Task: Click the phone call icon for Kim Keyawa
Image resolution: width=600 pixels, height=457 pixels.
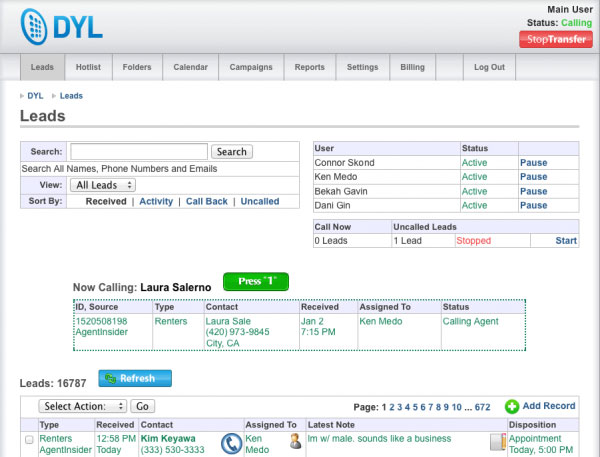Action: point(232,444)
